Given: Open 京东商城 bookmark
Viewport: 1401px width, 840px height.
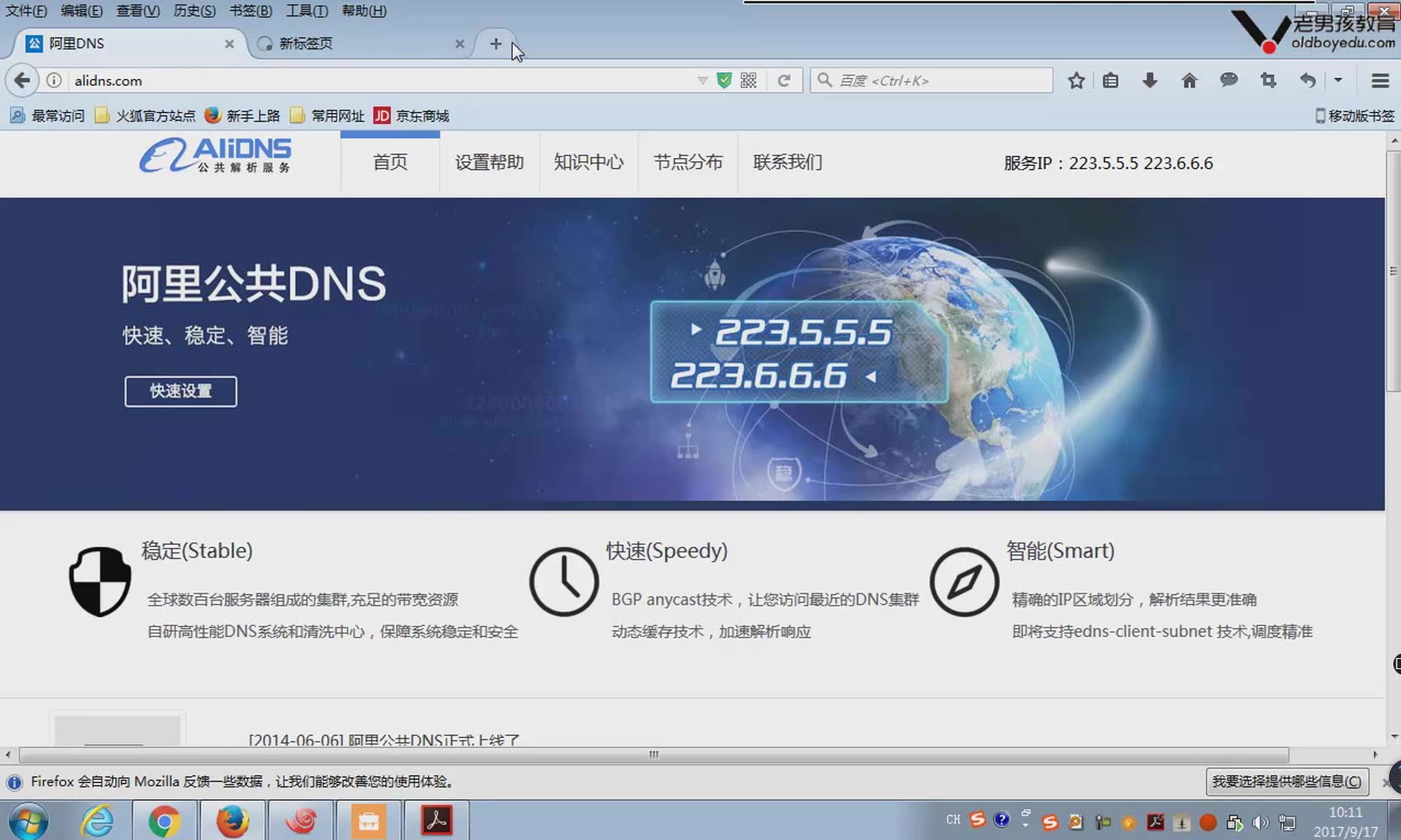Looking at the screenshot, I should pyautogui.click(x=411, y=116).
